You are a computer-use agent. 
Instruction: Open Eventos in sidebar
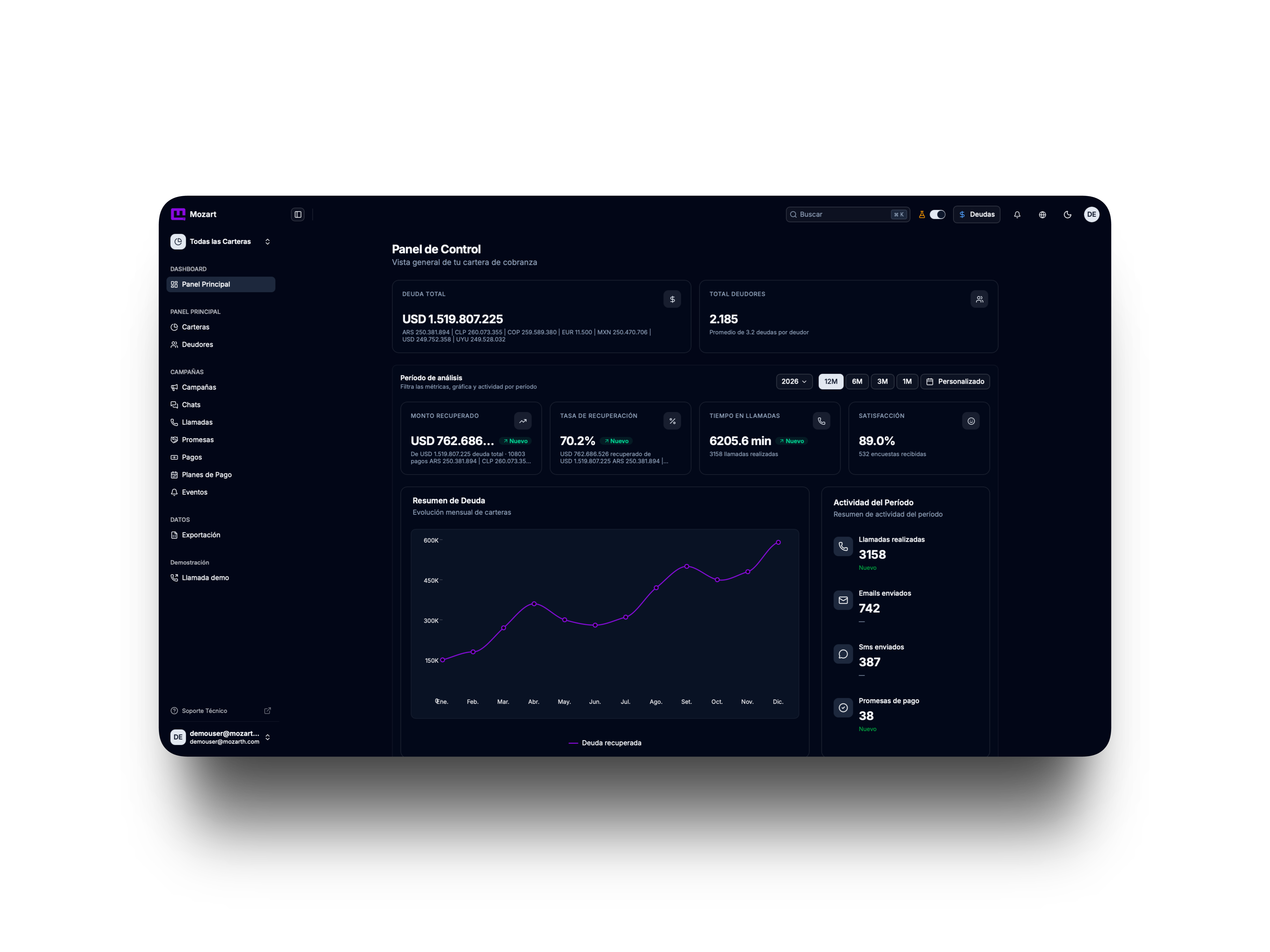pos(221,492)
